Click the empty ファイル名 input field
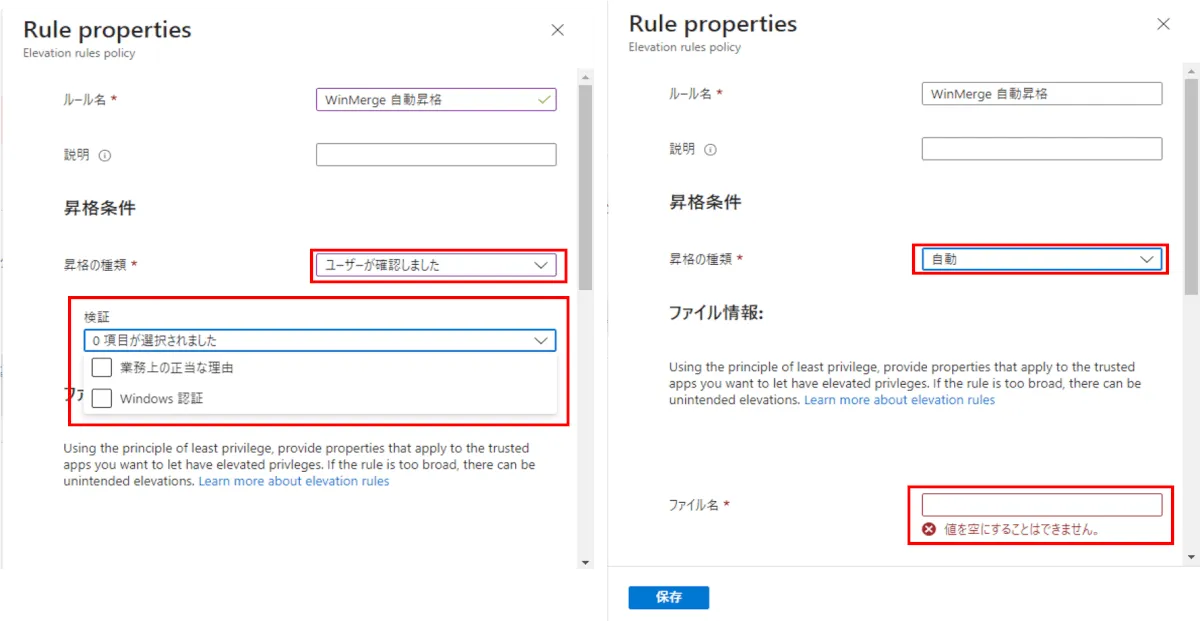1200x621 pixels. click(x=1042, y=504)
